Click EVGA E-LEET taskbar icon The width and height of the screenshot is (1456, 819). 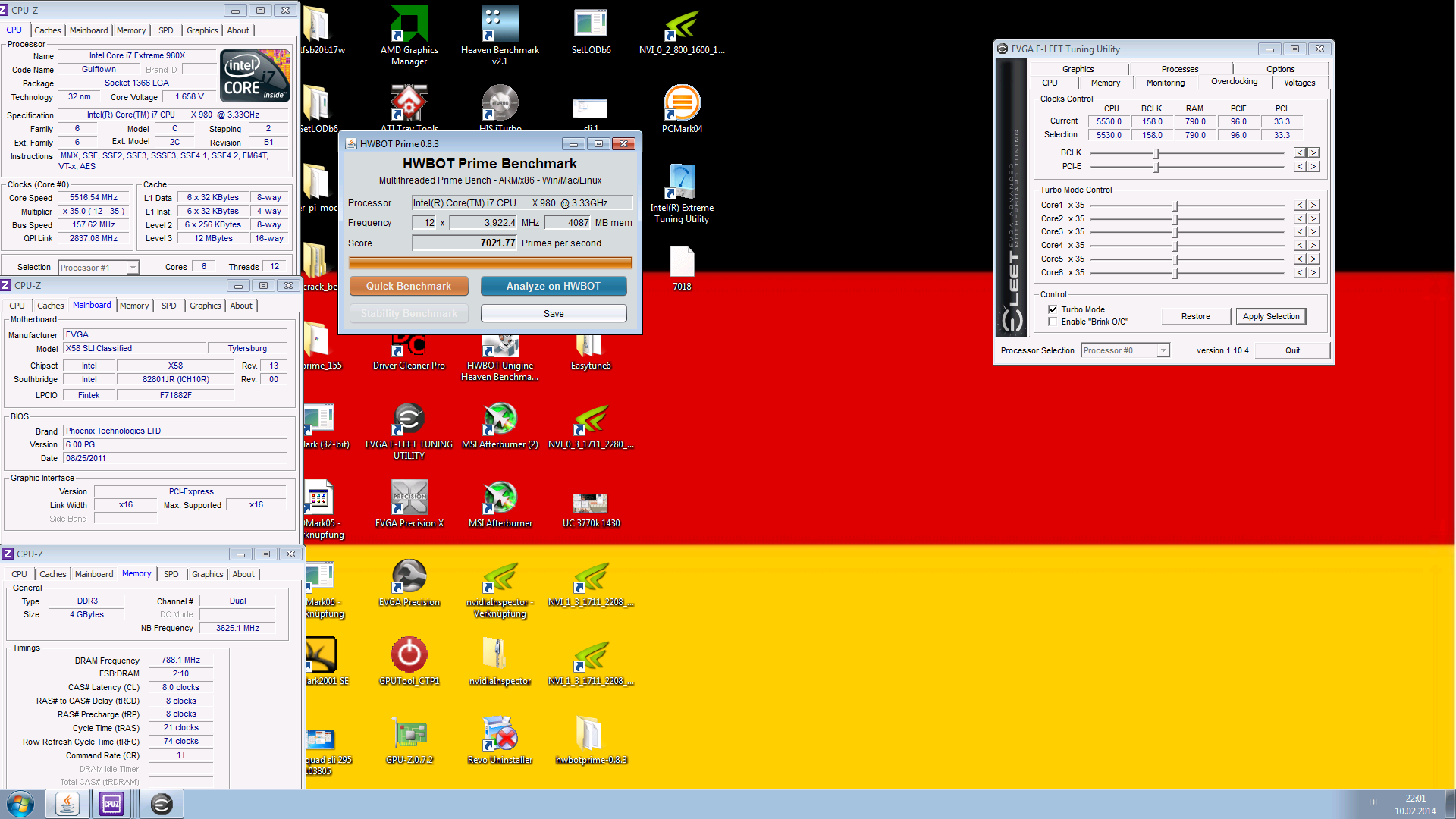(161, 804)
